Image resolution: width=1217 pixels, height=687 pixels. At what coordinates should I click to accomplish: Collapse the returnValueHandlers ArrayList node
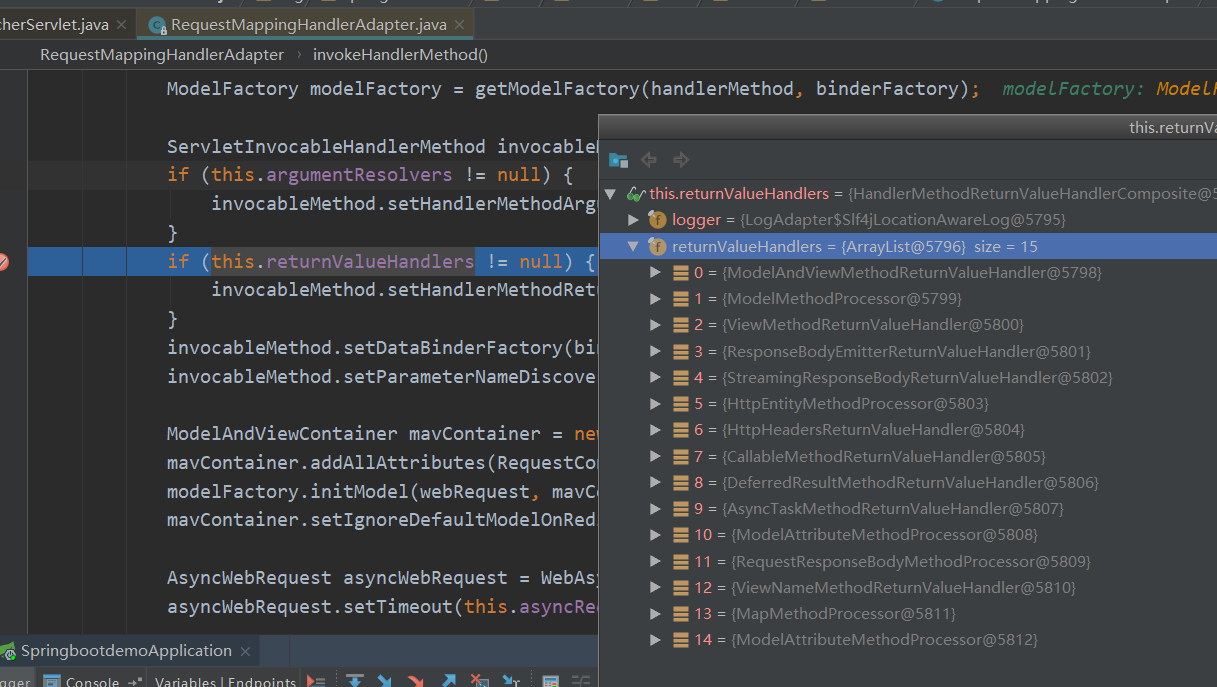click(x=633, y=246)
